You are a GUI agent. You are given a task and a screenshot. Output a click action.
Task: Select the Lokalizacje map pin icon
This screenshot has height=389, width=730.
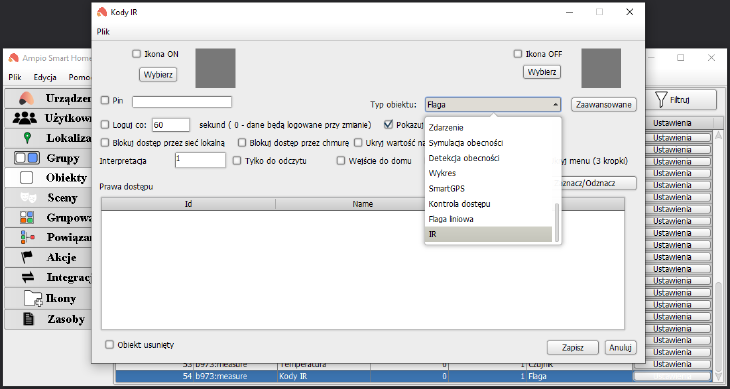pyautogui.click(x=28, y=138)
